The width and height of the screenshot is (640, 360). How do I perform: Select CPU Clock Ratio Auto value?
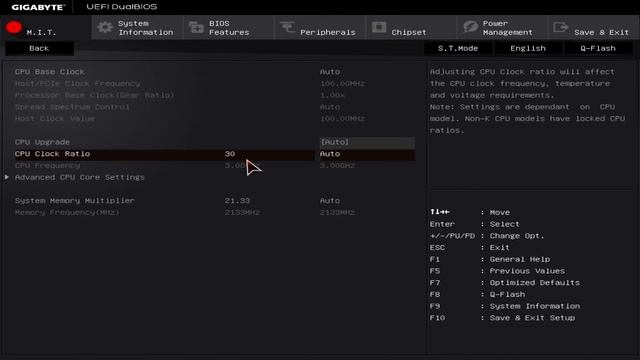pos(330,154)
